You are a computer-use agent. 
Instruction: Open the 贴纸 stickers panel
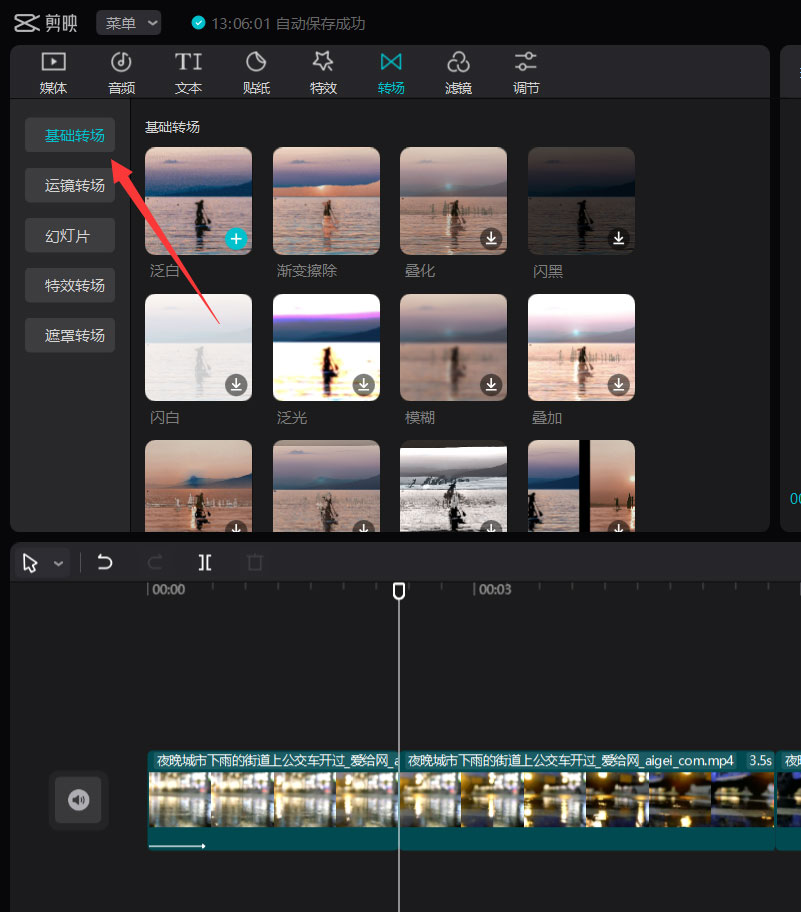[256, 71]
